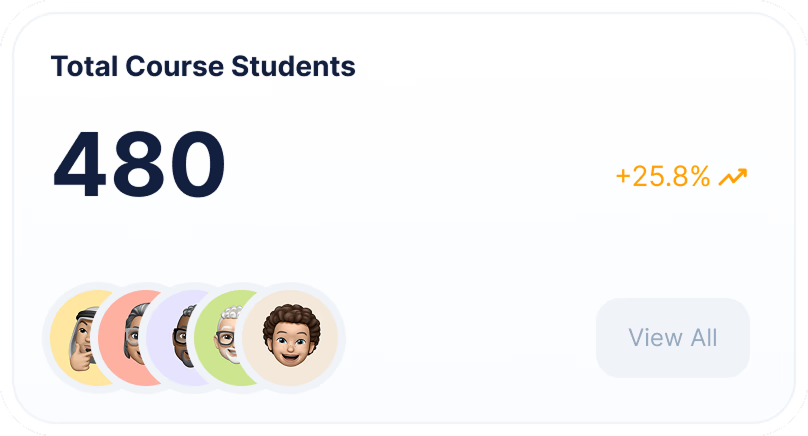The image size is (808, 436).
Task: Select the Total Course Students heading
Action: coord(203,66)
